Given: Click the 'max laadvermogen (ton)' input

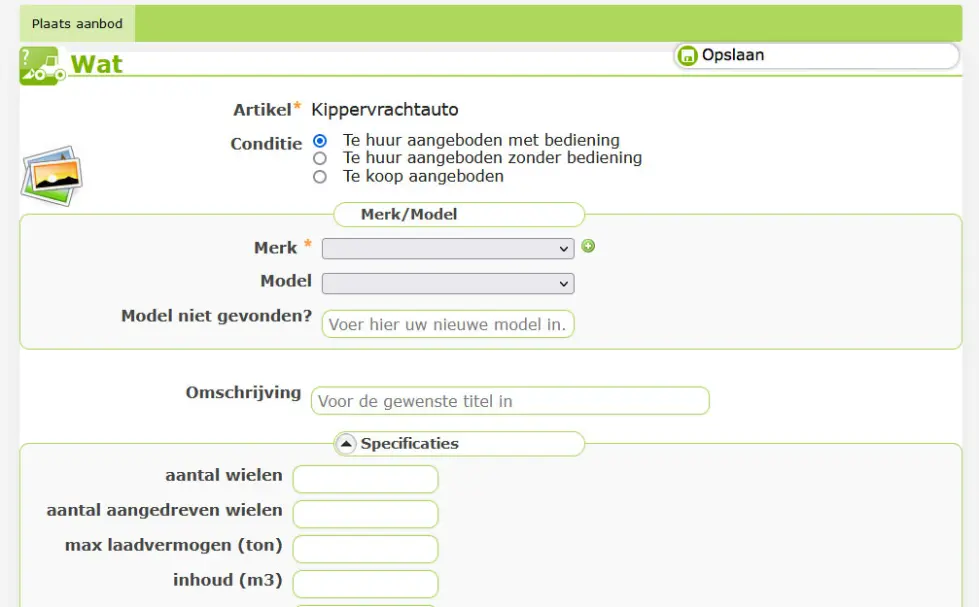Looking at the screenshot, I should point(365,549).
